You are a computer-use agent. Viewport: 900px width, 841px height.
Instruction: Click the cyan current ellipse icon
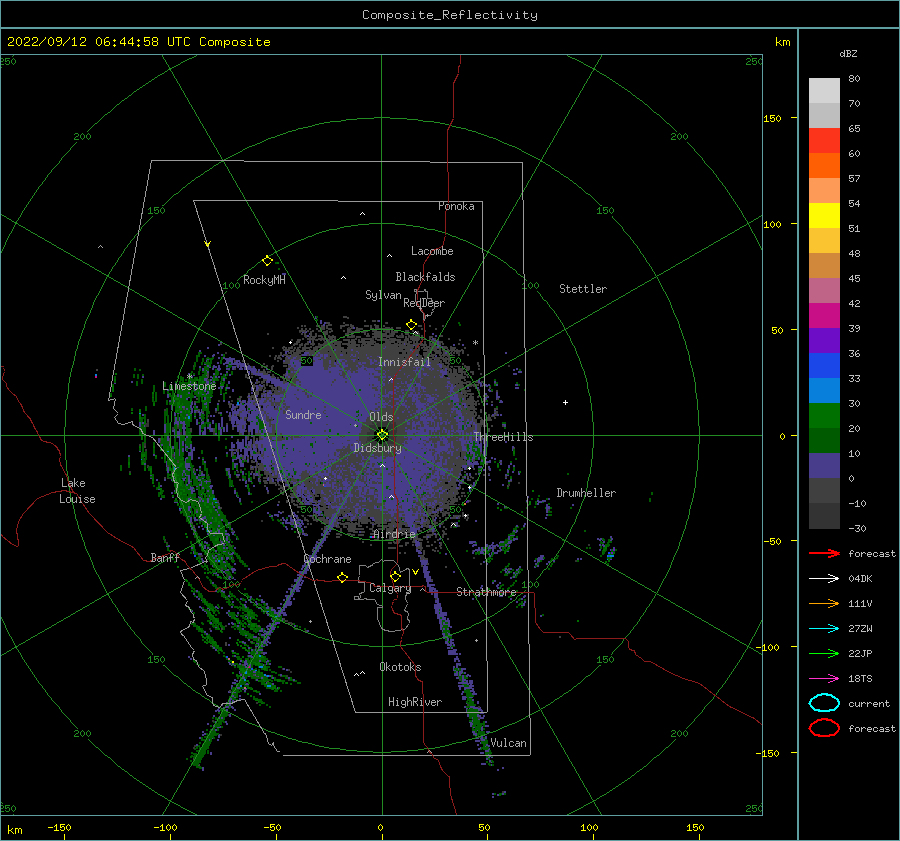(824, 703)
